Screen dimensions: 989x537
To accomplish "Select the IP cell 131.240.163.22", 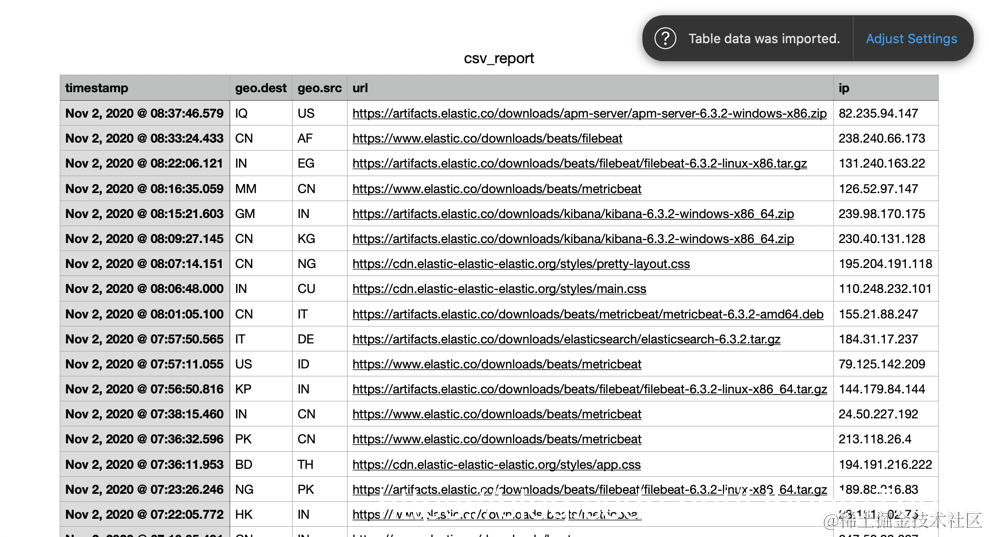I will (886, 163).
